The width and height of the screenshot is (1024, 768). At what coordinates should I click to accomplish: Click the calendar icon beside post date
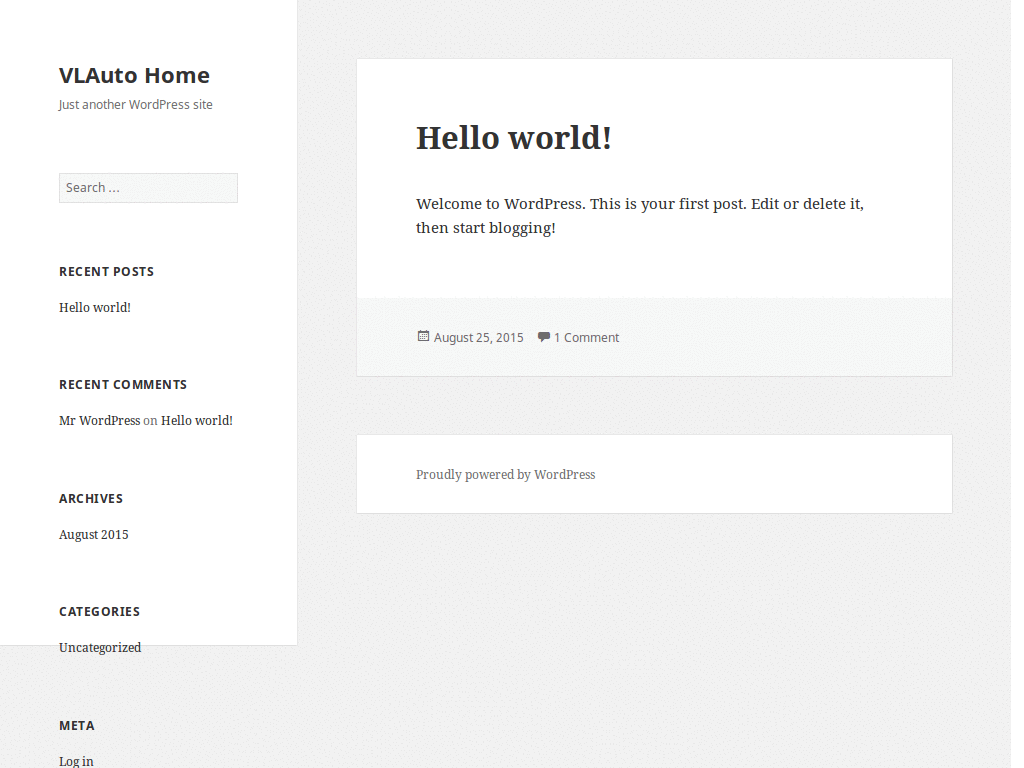click(423, 336)
